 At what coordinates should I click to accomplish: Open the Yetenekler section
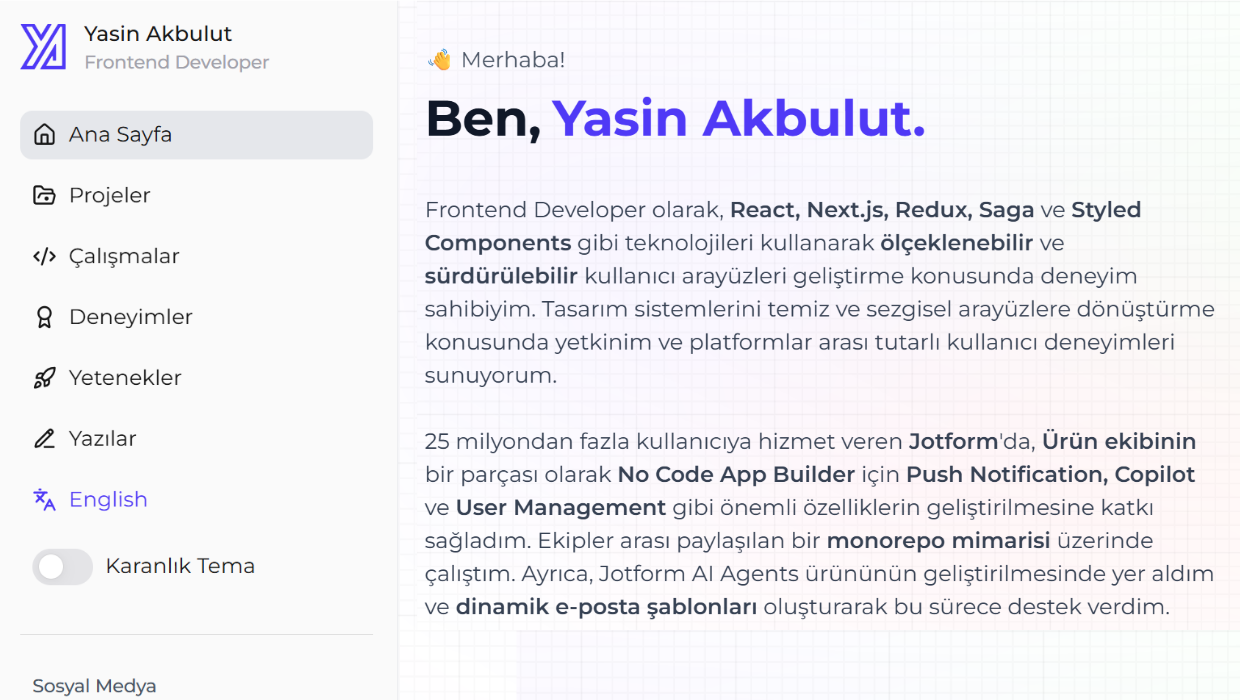125,378
